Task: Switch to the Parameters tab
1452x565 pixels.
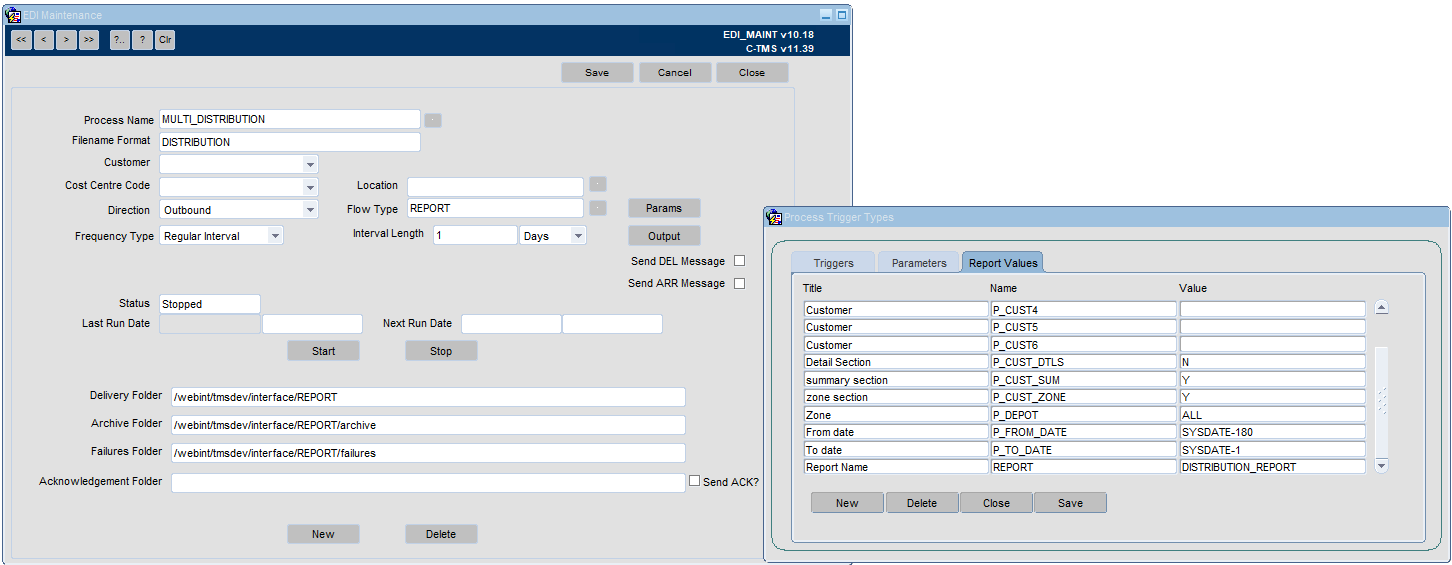Action: (919, 263)
